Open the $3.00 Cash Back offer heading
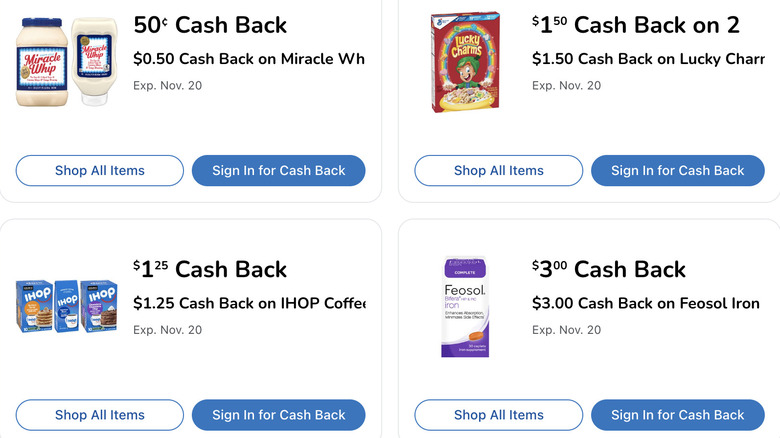This screenshot has height=438, width=780. [609, 269]
